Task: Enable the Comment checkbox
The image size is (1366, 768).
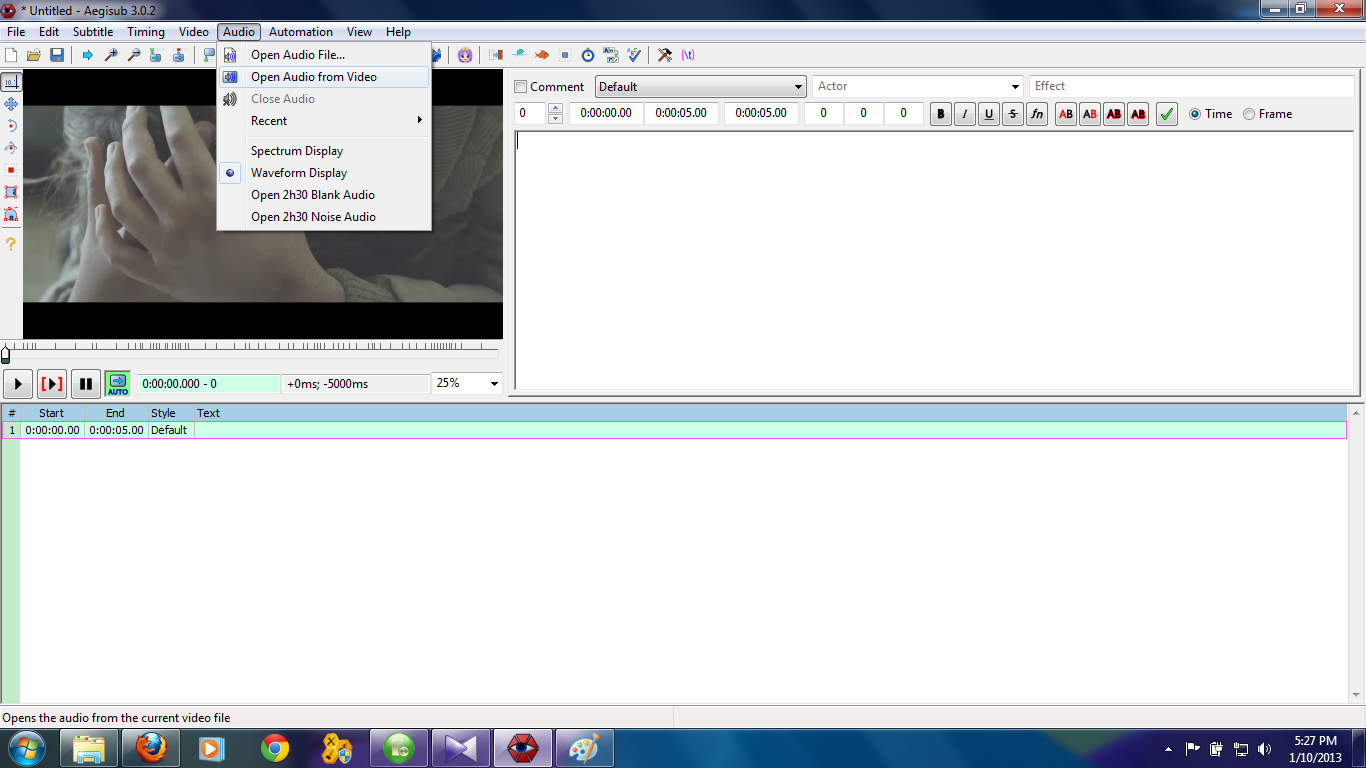Action: [x=520, y=86]
